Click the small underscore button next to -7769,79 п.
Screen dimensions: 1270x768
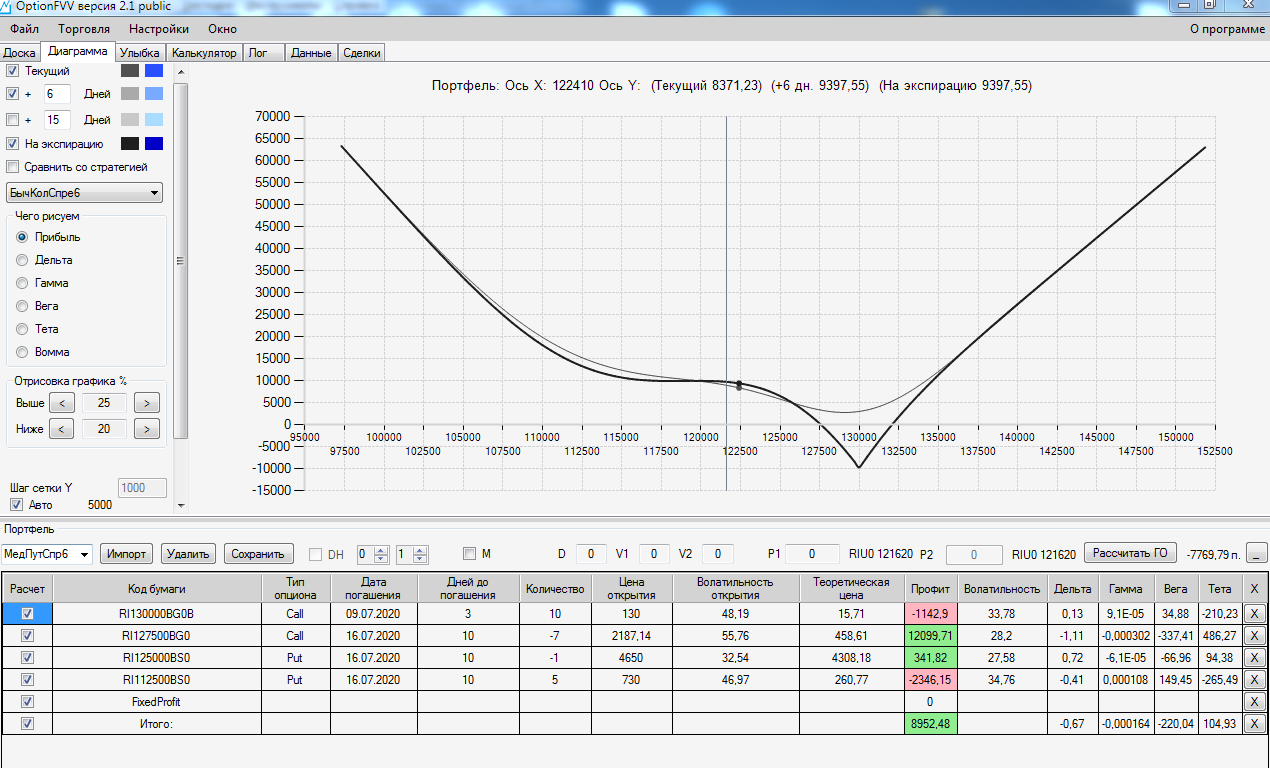click(1257, 553)
